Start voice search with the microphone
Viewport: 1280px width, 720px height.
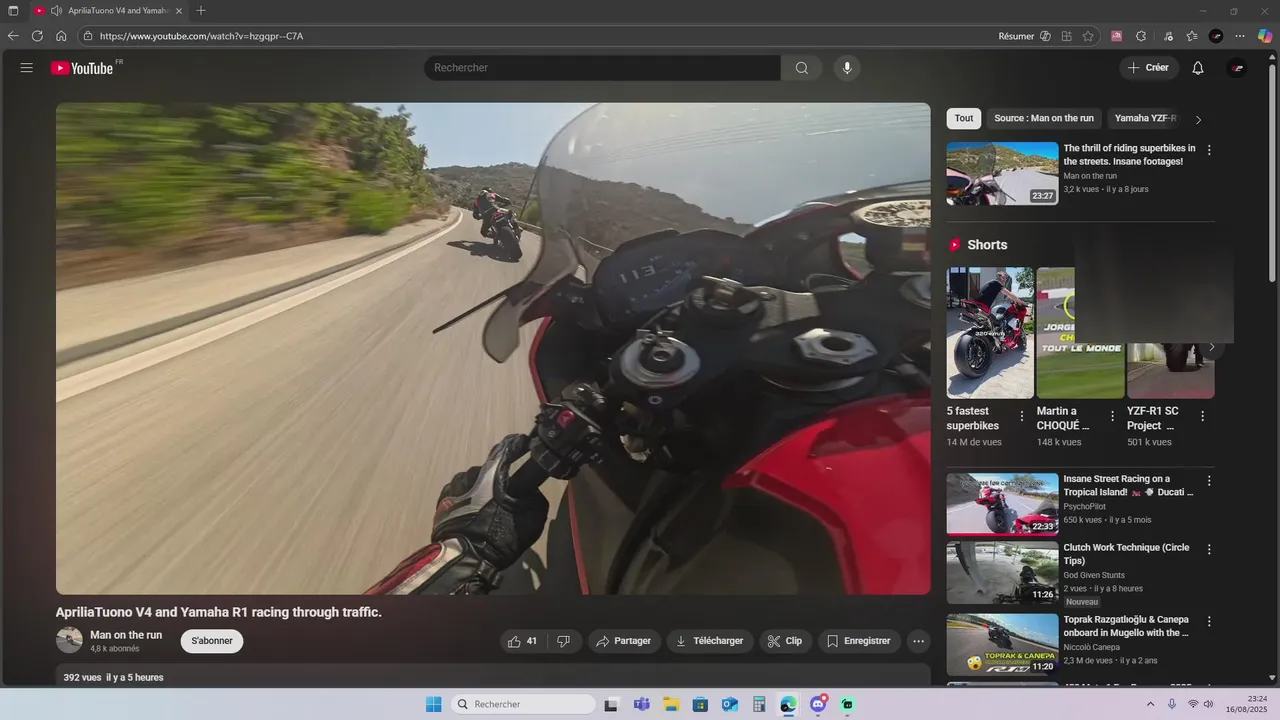847,68
